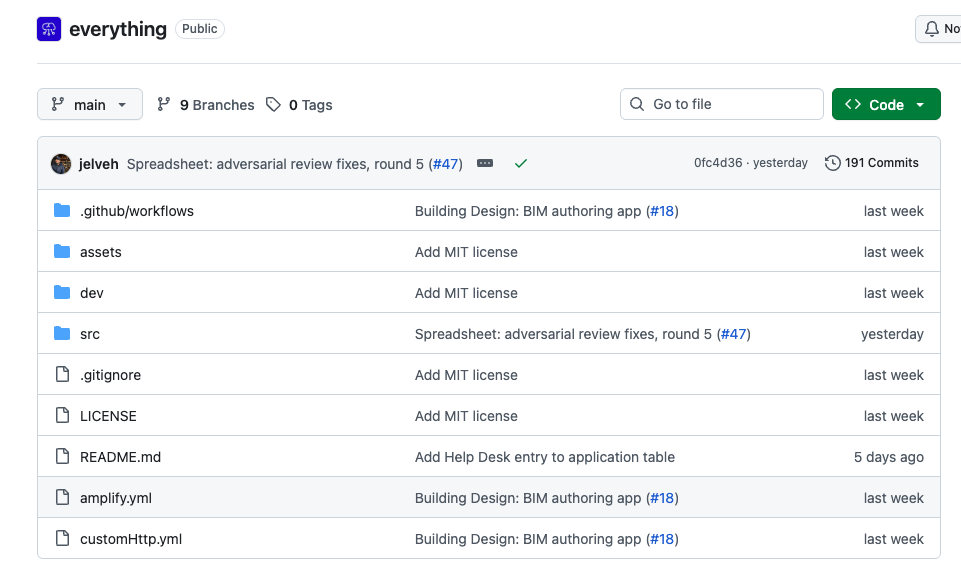961x569 pixels.
Task: View the 191 Commits history
Action: (x=872, y=162)
